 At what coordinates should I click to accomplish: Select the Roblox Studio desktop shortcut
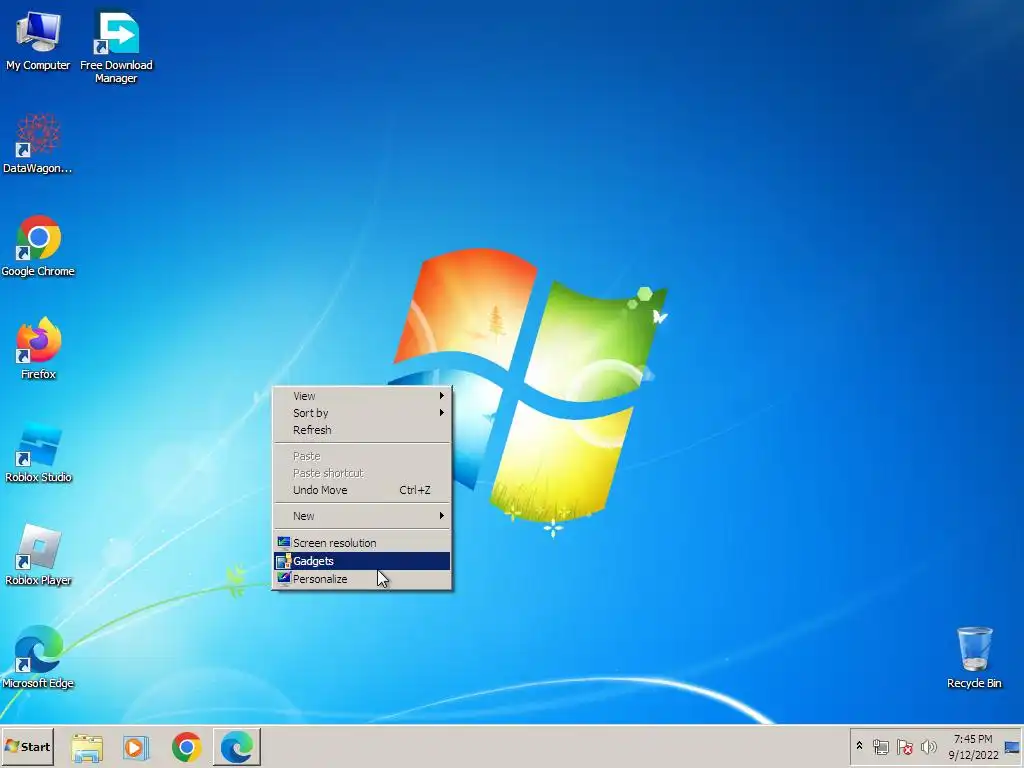[x=39, y=452]
